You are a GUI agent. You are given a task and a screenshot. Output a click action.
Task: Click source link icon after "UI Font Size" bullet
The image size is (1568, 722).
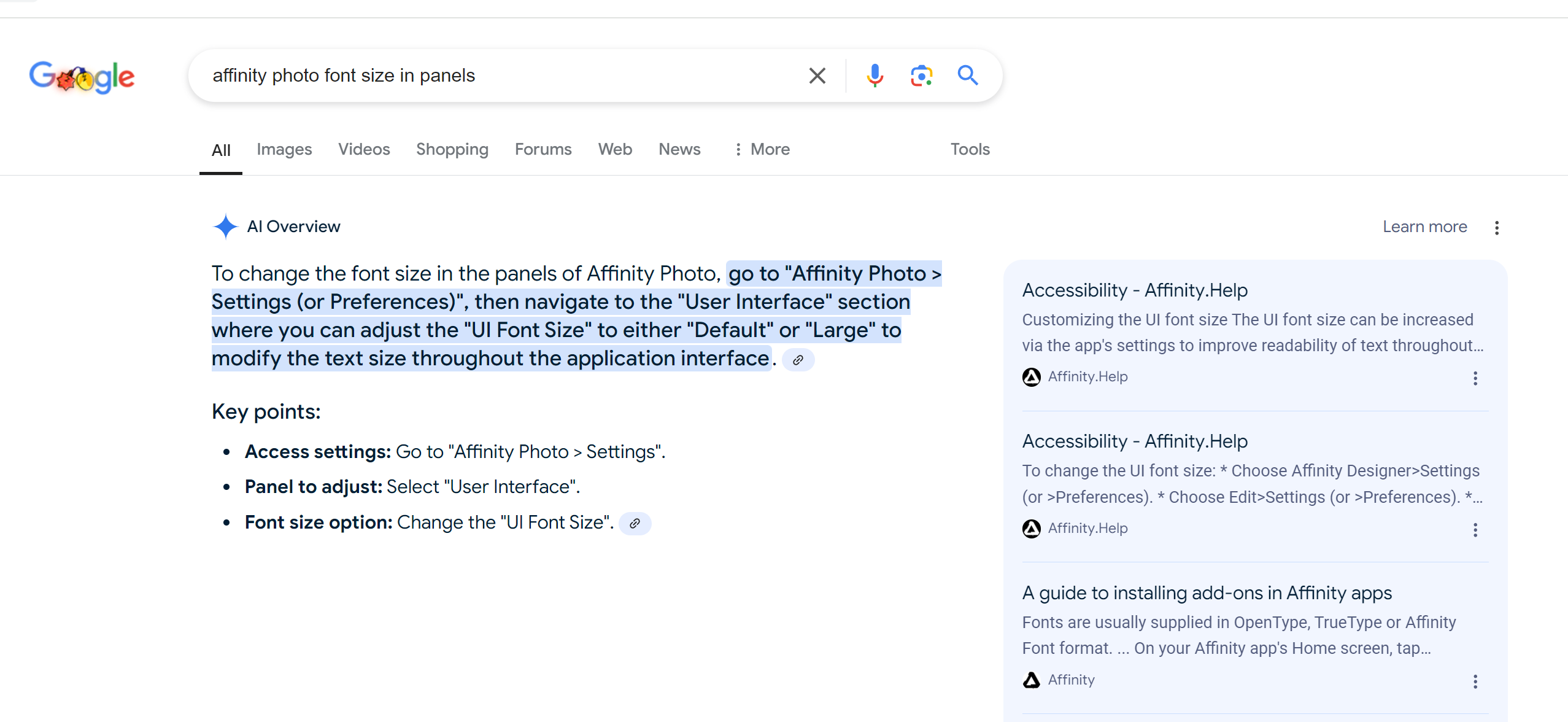point(635,524)
